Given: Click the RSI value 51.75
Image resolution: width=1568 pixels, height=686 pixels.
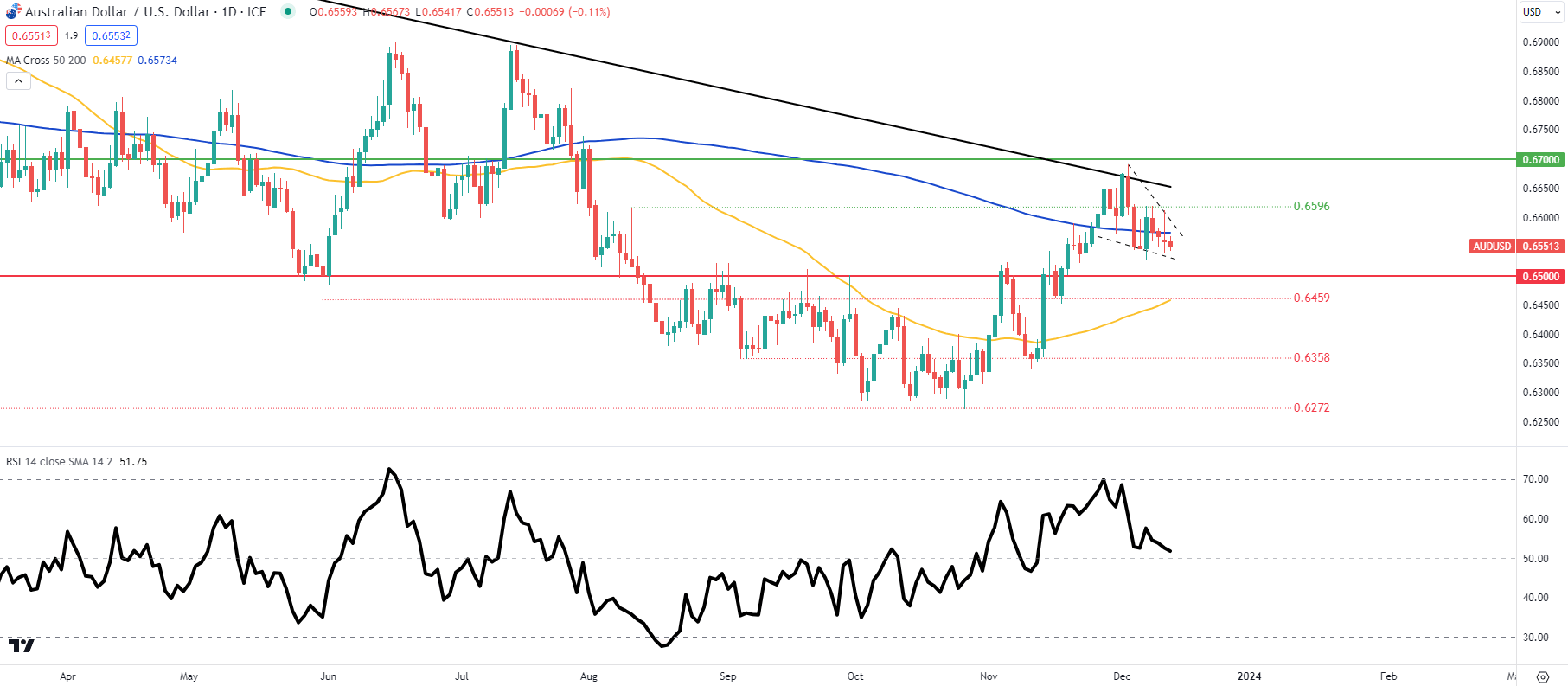Looking at the screenshot, I should (x=133, y=461).
